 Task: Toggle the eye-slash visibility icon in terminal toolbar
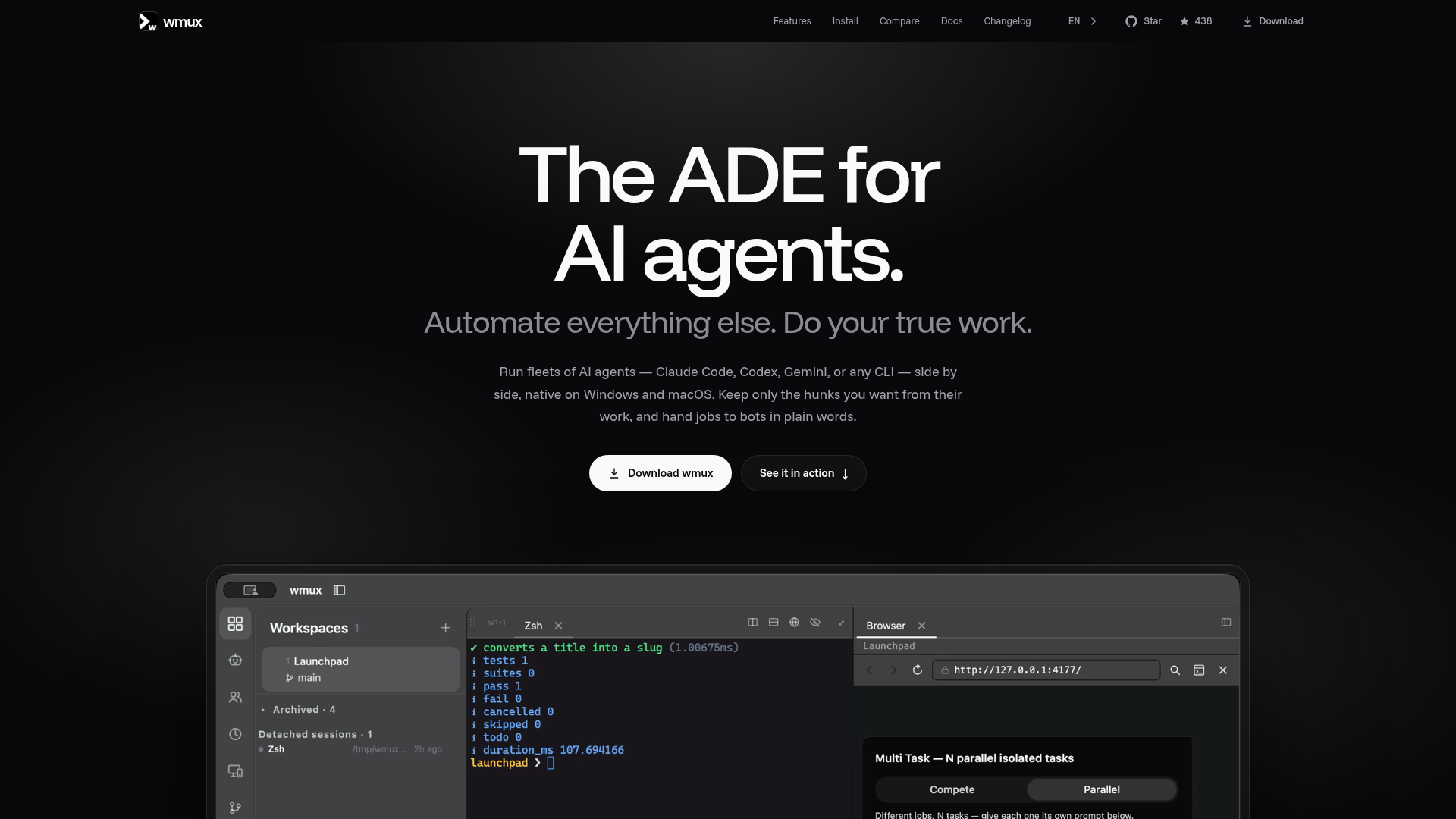pyautogui.click(x=815, y=623)
